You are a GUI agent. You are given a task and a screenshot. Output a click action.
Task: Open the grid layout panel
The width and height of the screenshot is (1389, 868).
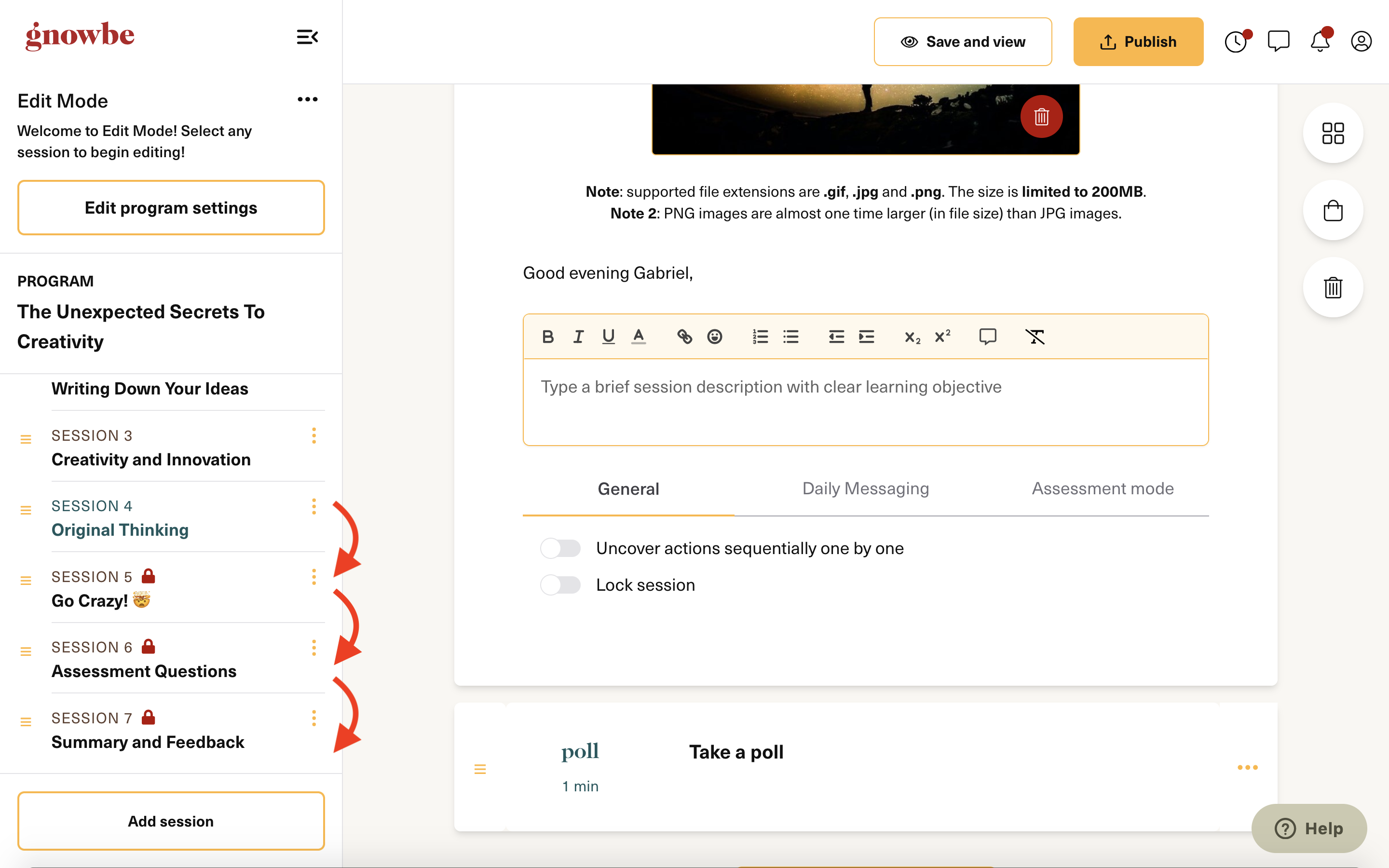coord(1333,133)
